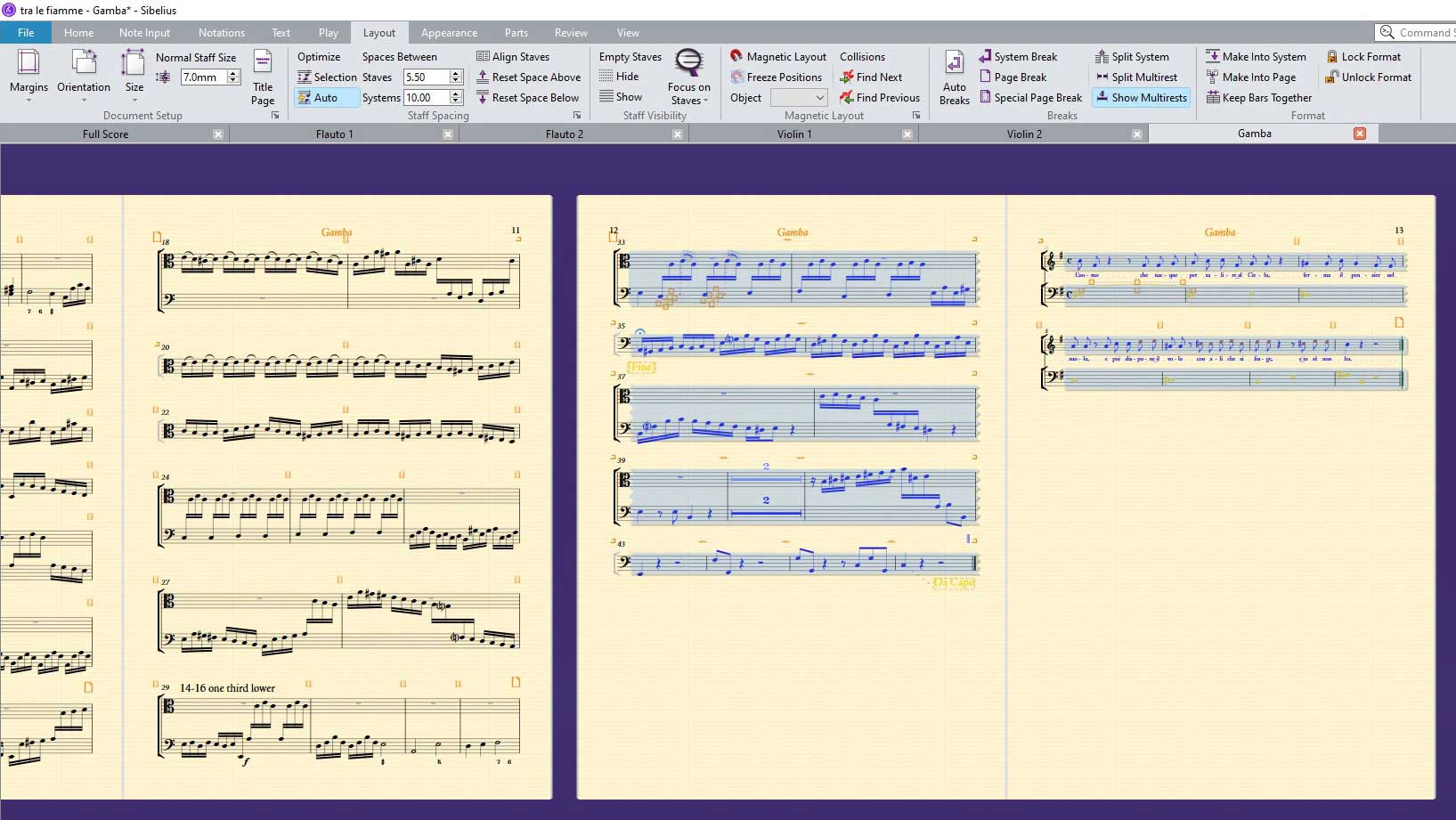Click the staff size input field
This screenshot has width=1456, height=820.
203,77
